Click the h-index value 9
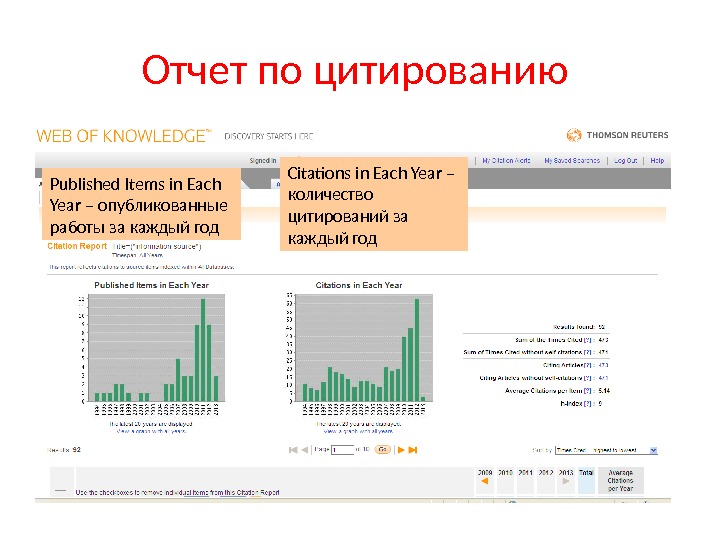This screenshot has width=720, height=540. point(600,404)
